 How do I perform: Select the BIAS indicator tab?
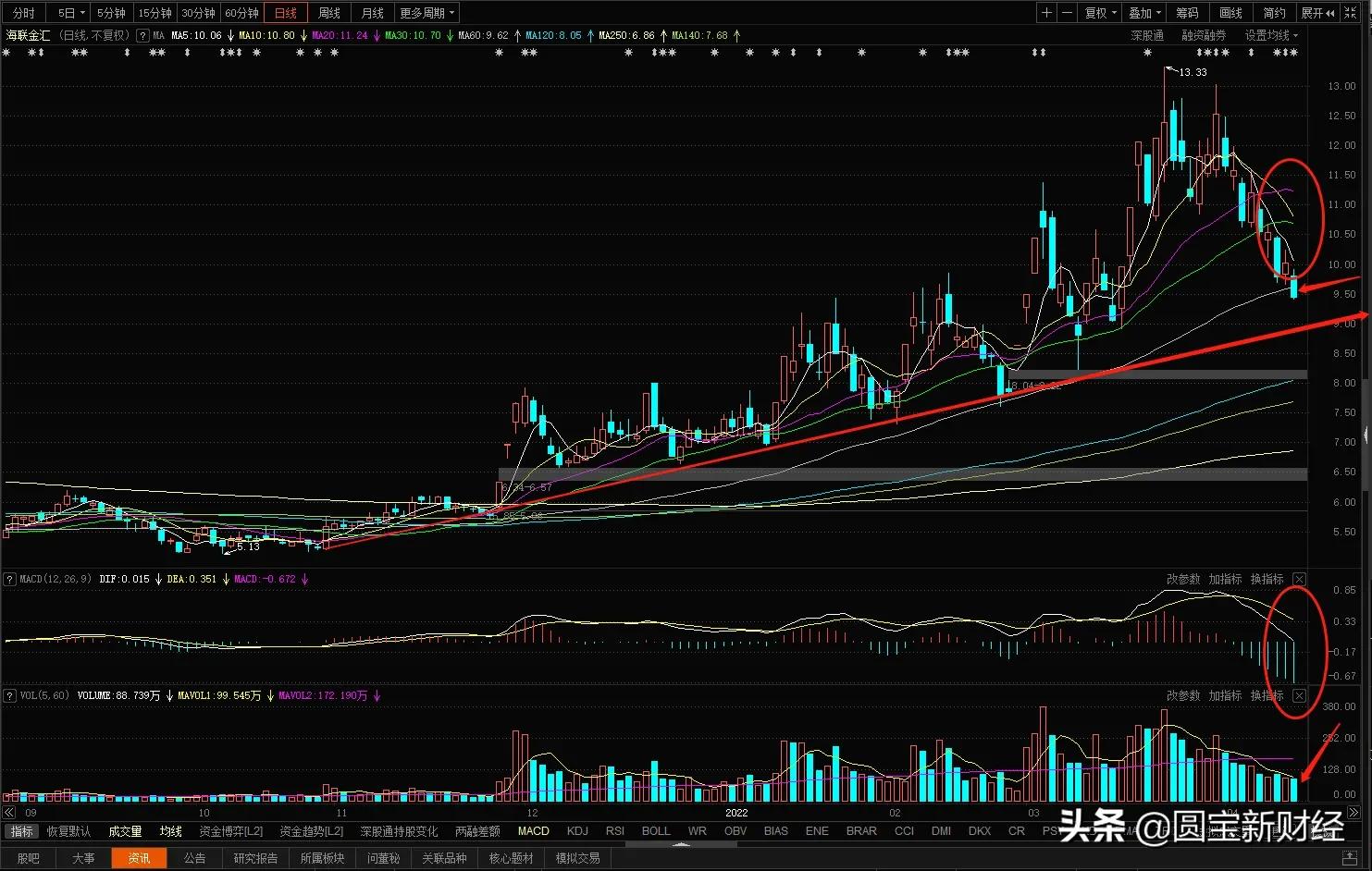point(776,831)
